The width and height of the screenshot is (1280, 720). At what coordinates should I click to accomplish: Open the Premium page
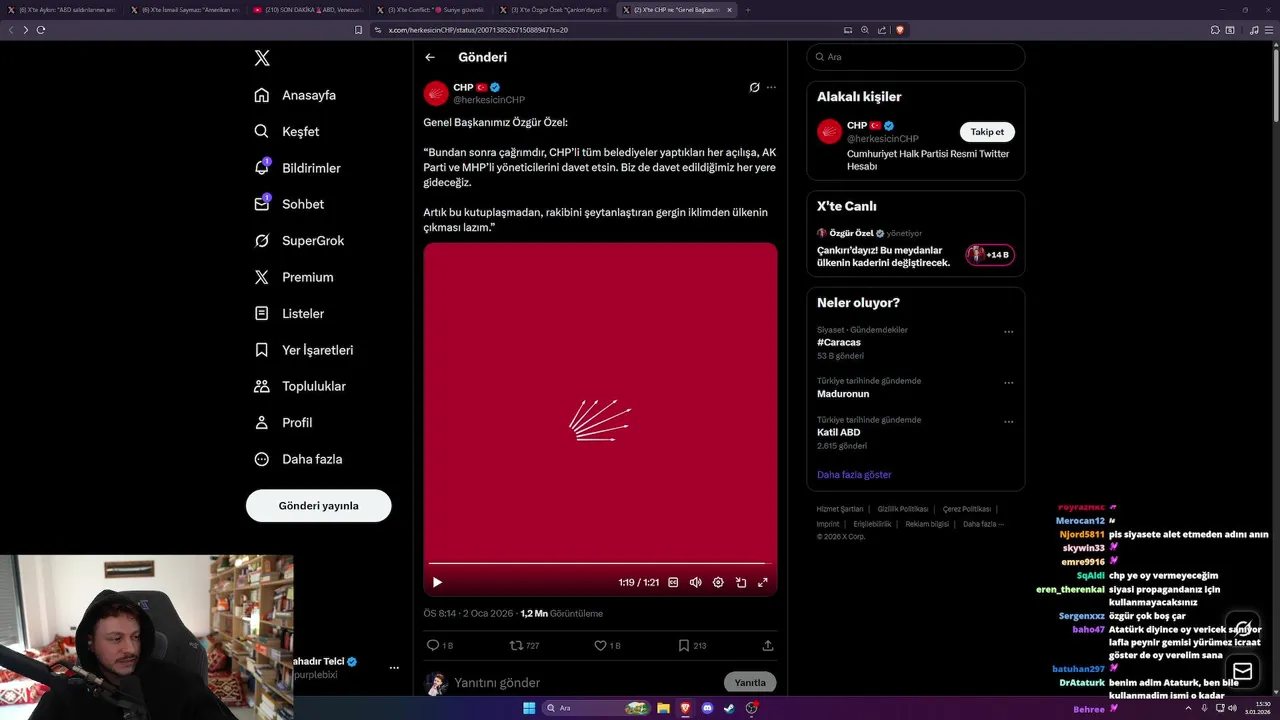[294, 277]
